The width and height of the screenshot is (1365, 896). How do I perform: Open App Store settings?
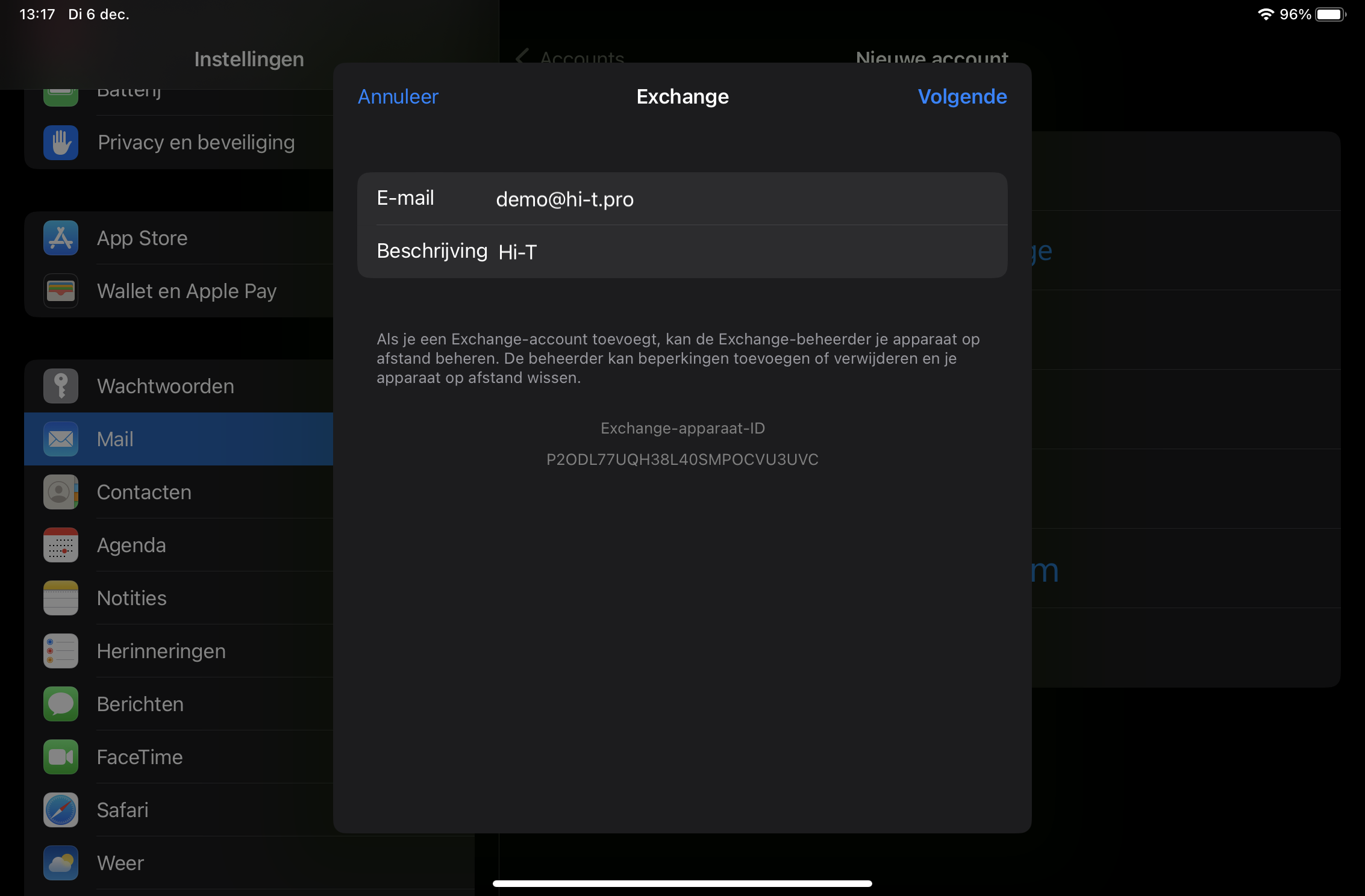pos(179,238)
